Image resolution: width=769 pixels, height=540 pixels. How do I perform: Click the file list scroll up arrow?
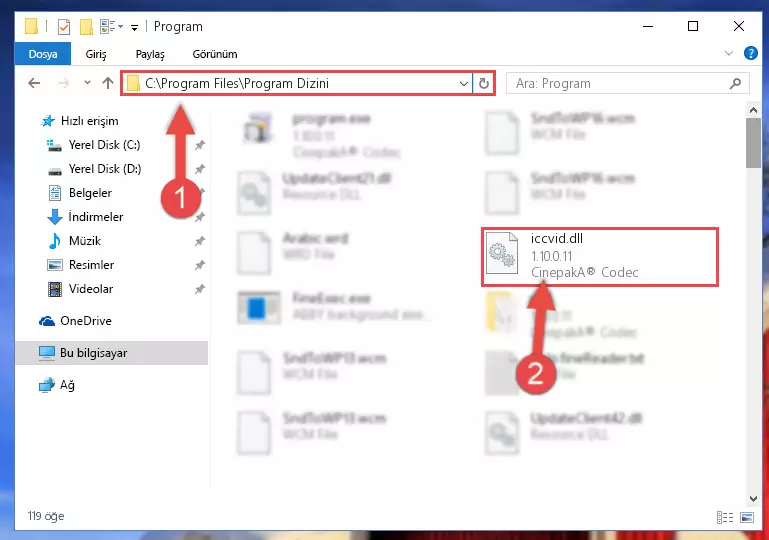click(753, 110)
